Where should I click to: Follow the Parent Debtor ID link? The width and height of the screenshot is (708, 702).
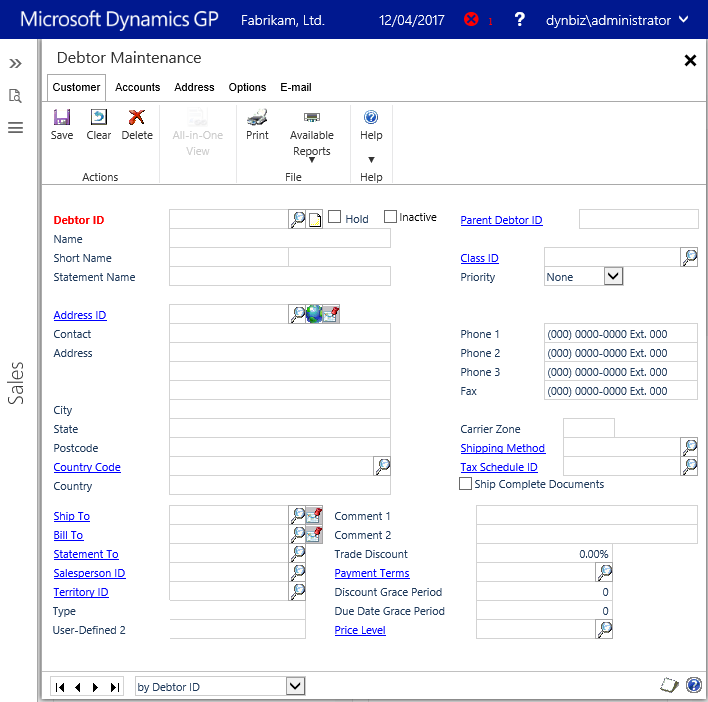(x=501, y=220)
